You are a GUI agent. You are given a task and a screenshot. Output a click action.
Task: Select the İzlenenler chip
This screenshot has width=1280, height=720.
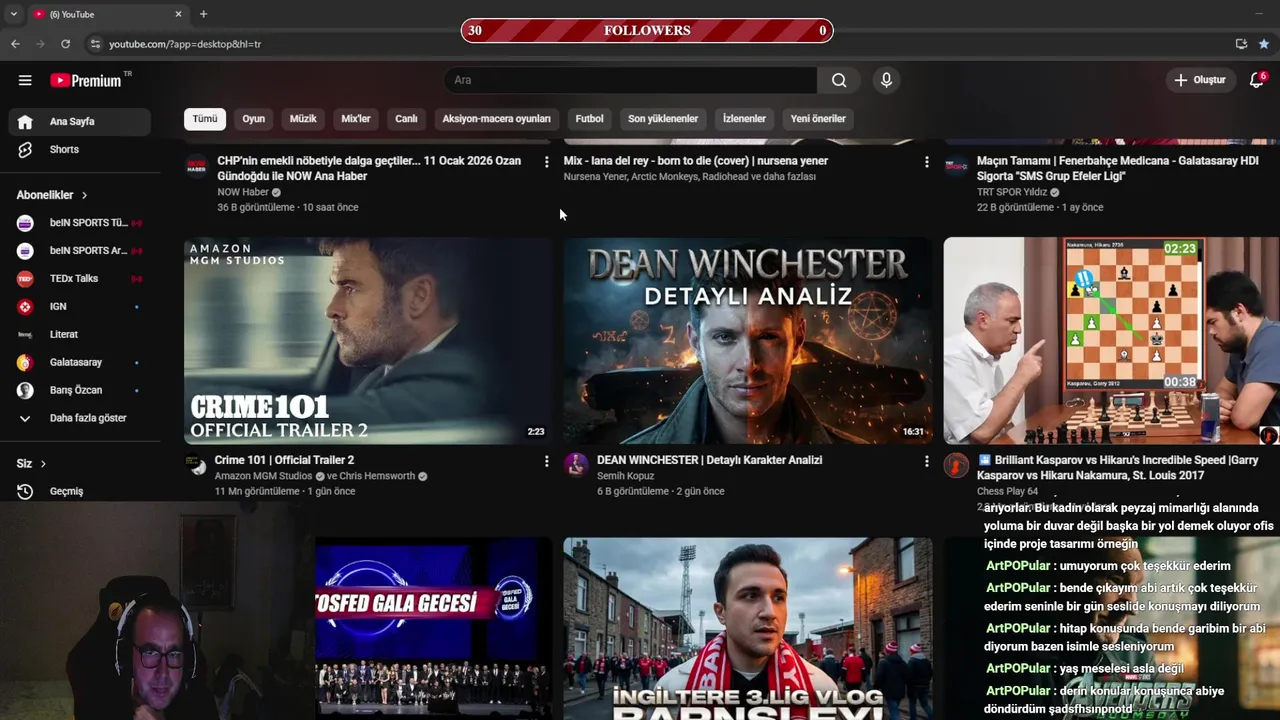744,119
